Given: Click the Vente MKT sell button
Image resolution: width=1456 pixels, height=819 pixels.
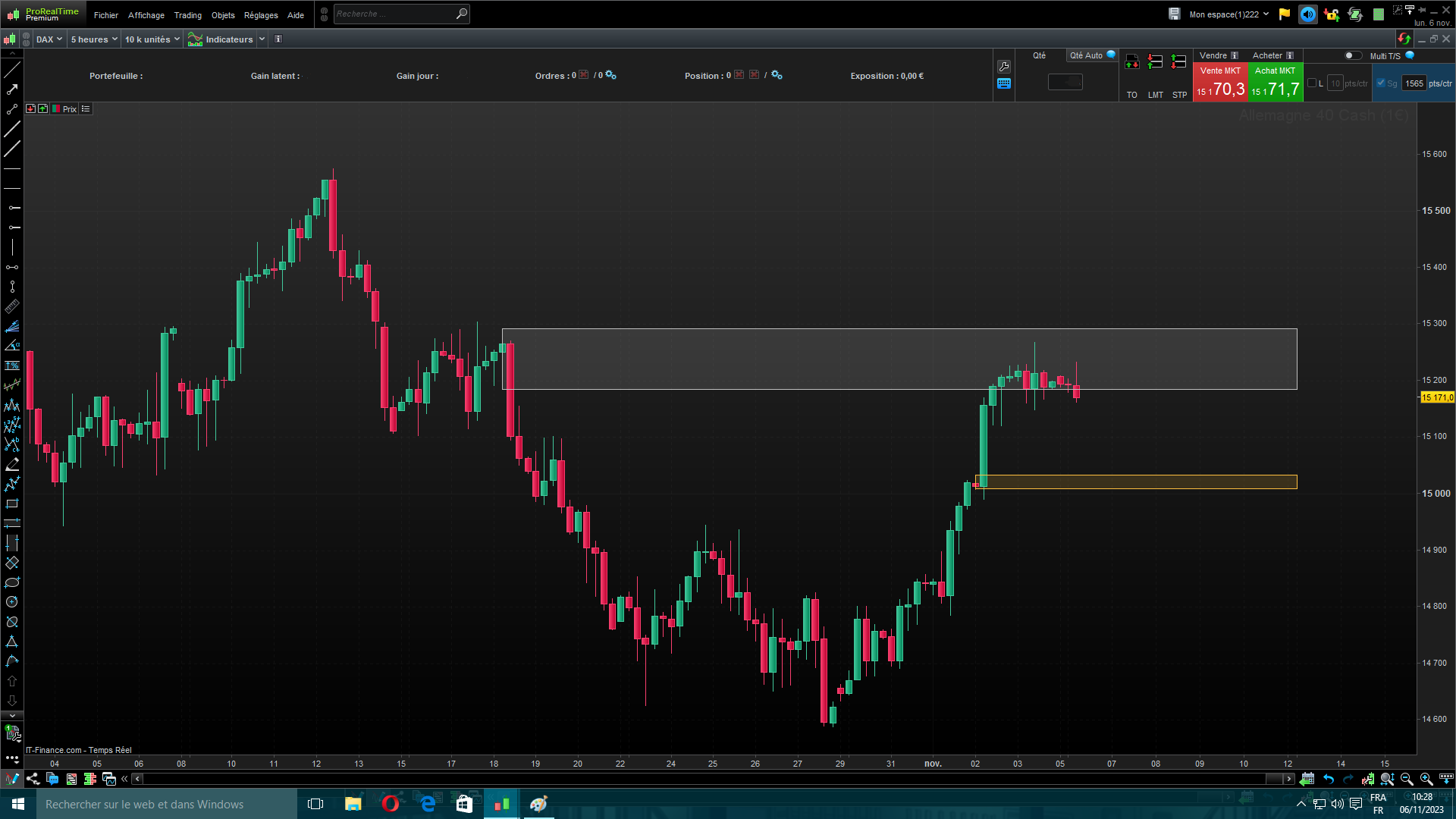Looking at the screenshot, I should [x=1219, y=83].
